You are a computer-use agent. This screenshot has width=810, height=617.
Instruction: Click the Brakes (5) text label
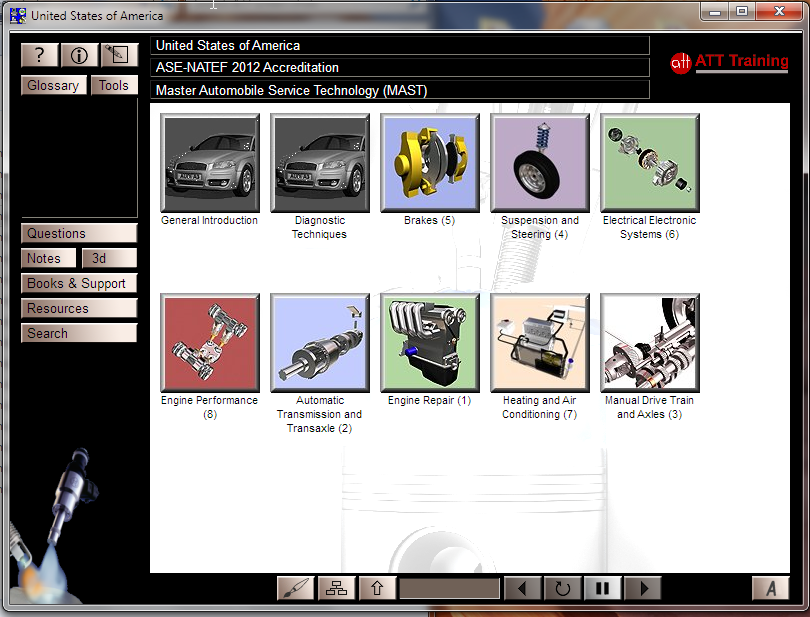(429, 221)
